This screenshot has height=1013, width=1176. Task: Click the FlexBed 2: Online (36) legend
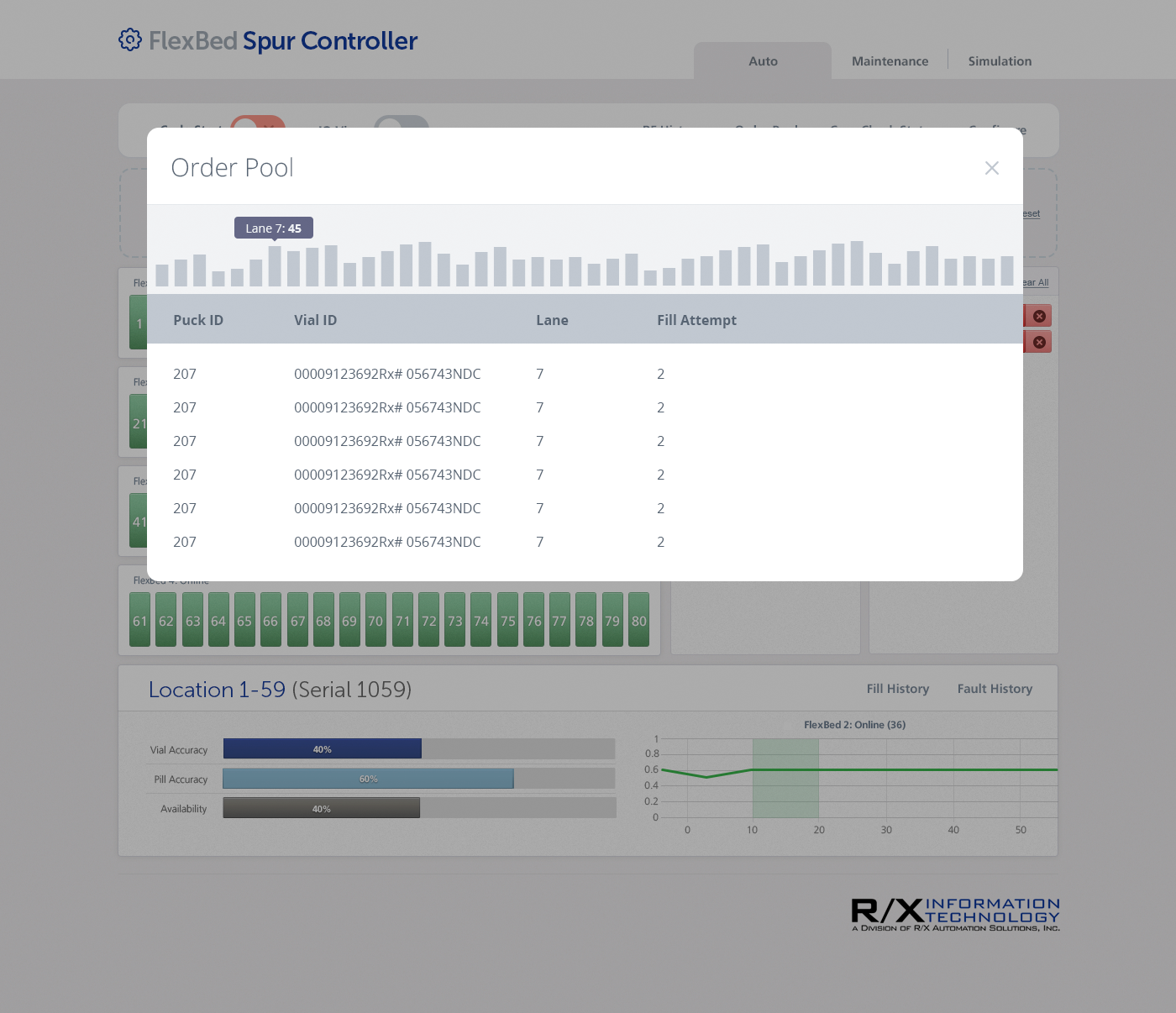[x=854, y=725]
